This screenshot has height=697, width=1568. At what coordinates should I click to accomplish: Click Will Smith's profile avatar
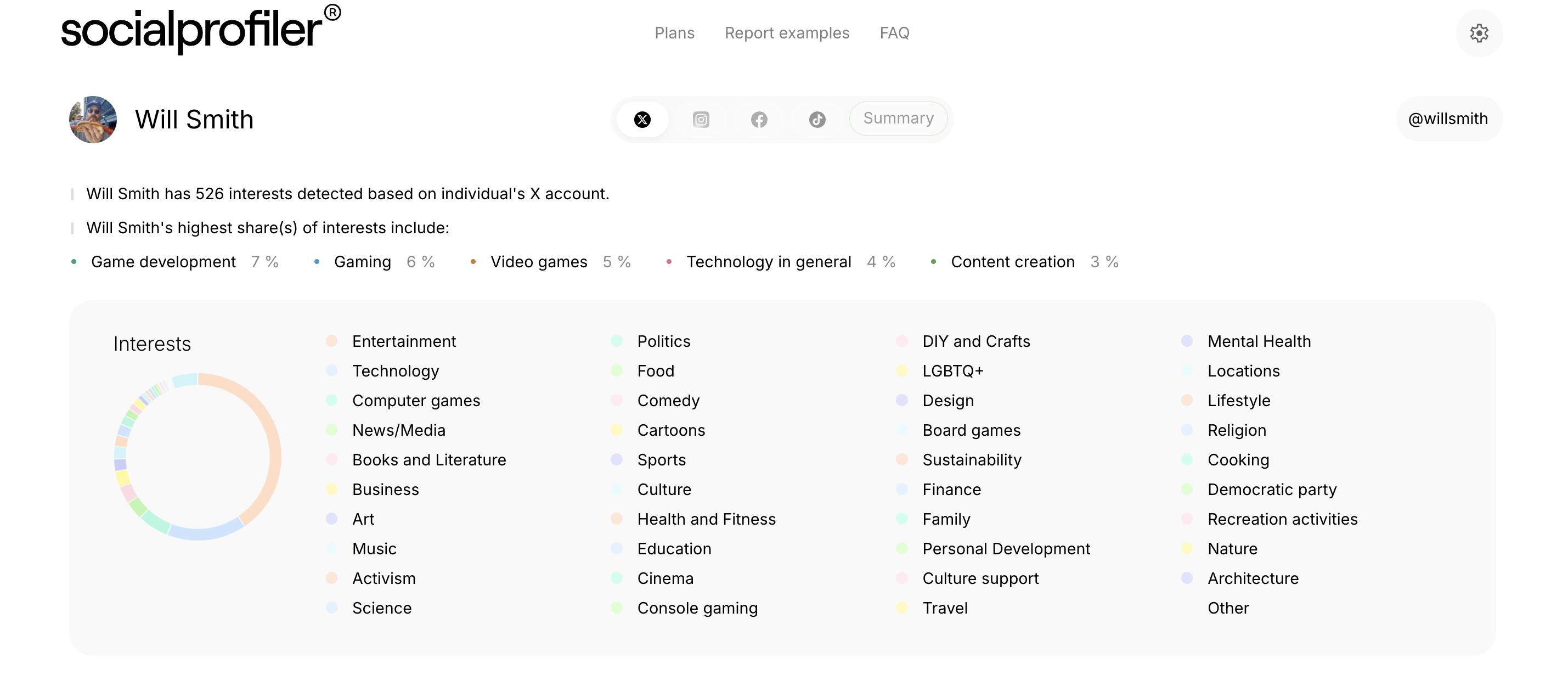pos(93,119)
